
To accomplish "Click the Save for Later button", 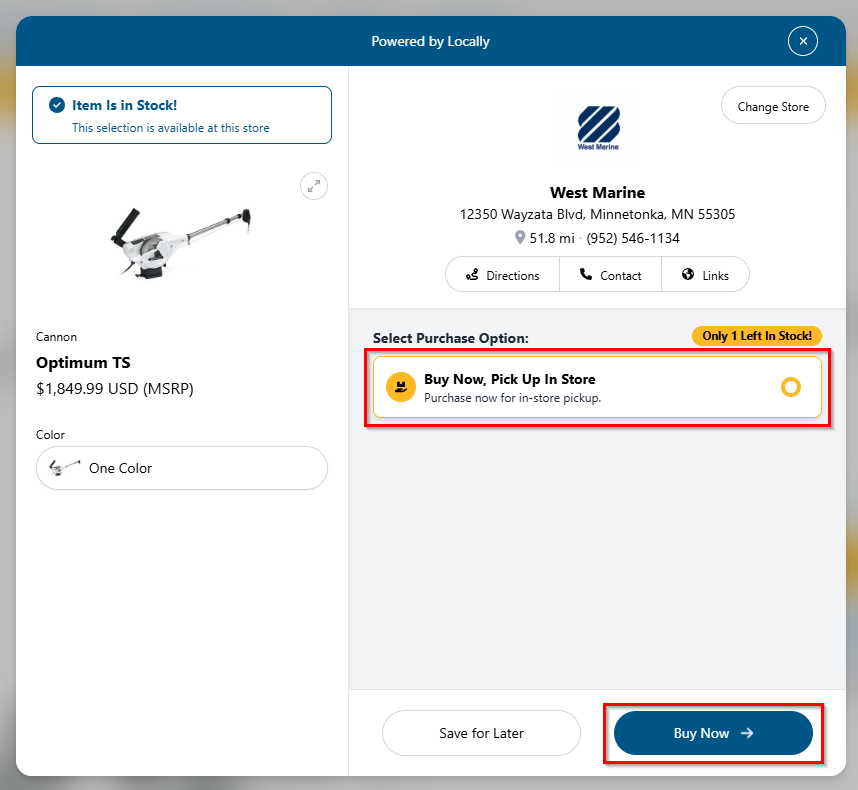I will point(481,733).
